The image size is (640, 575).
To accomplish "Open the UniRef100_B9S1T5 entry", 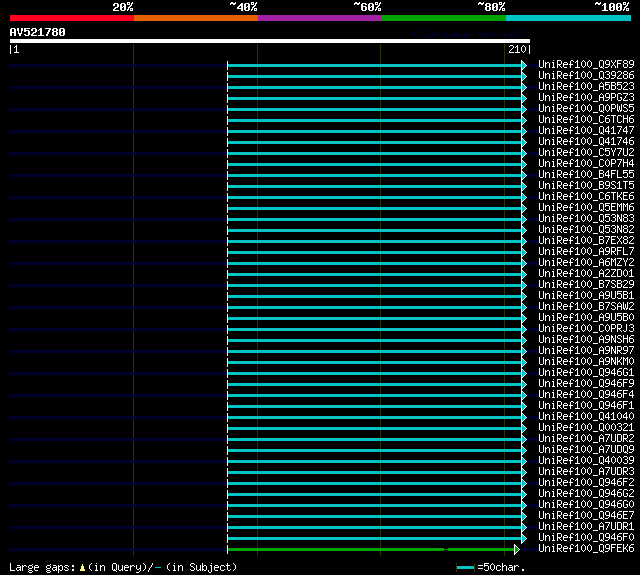I will pos(586,186).
